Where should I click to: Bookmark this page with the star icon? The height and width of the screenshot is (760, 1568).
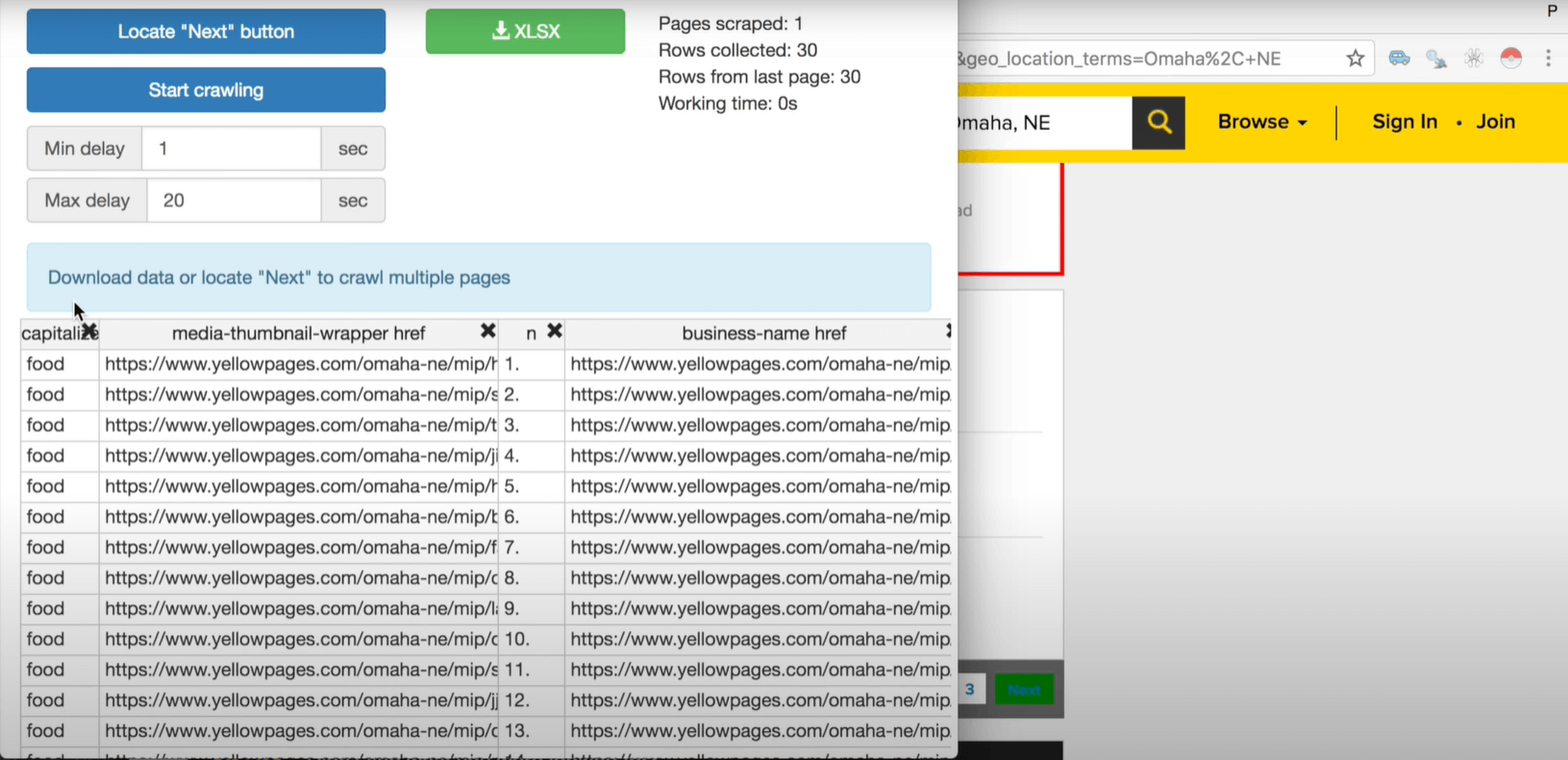pyautogui.click(x=1356, y=59)
